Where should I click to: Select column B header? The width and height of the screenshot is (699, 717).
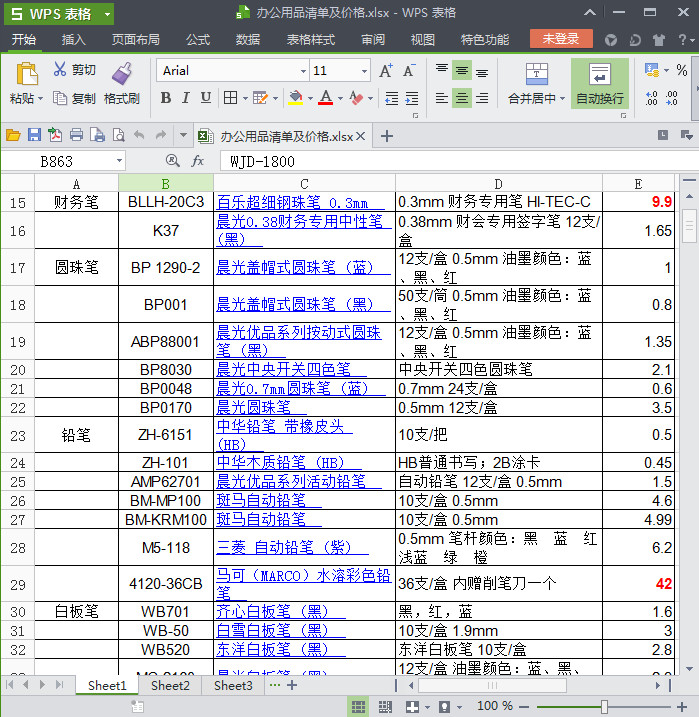coord(165,183)
